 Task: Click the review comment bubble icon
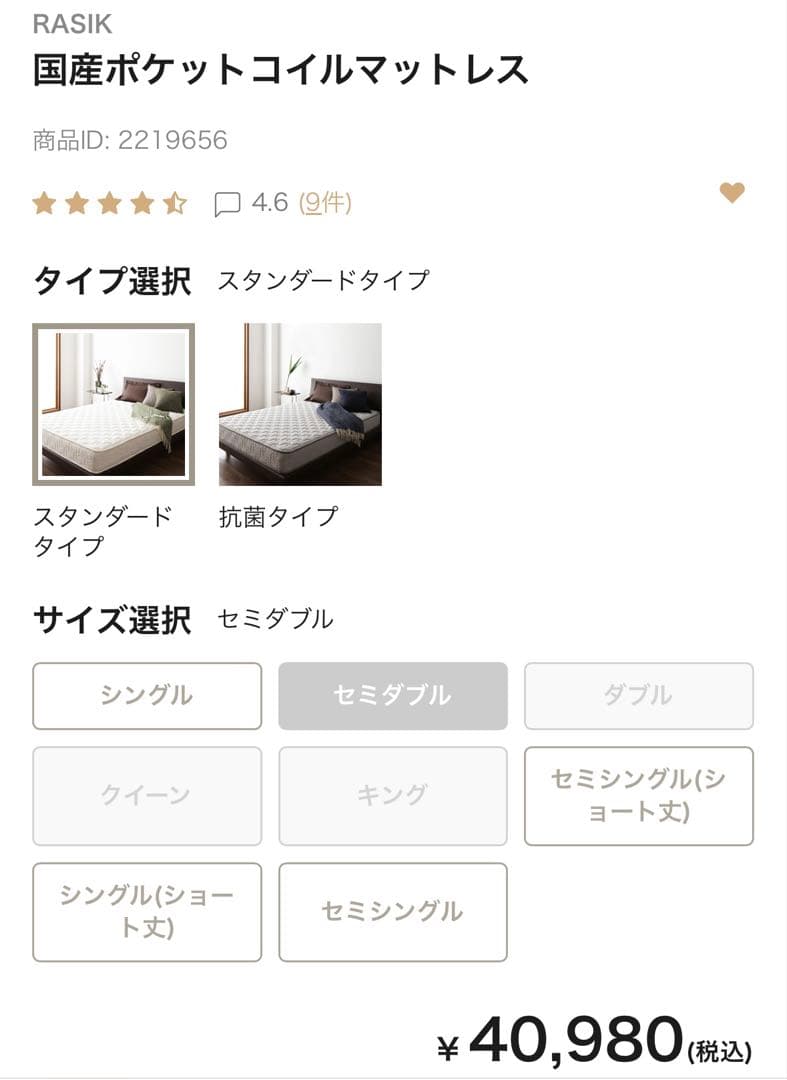tap(228, 204)
